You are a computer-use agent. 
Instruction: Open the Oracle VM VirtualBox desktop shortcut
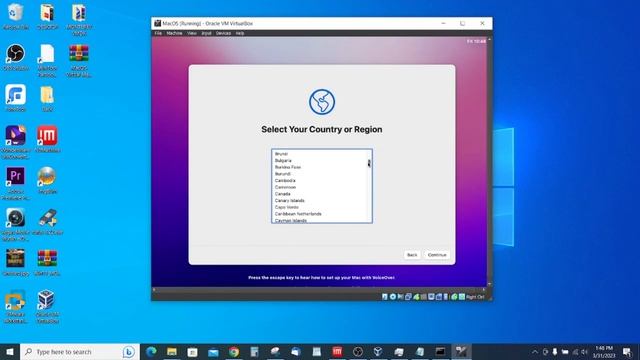pos(47,306)
